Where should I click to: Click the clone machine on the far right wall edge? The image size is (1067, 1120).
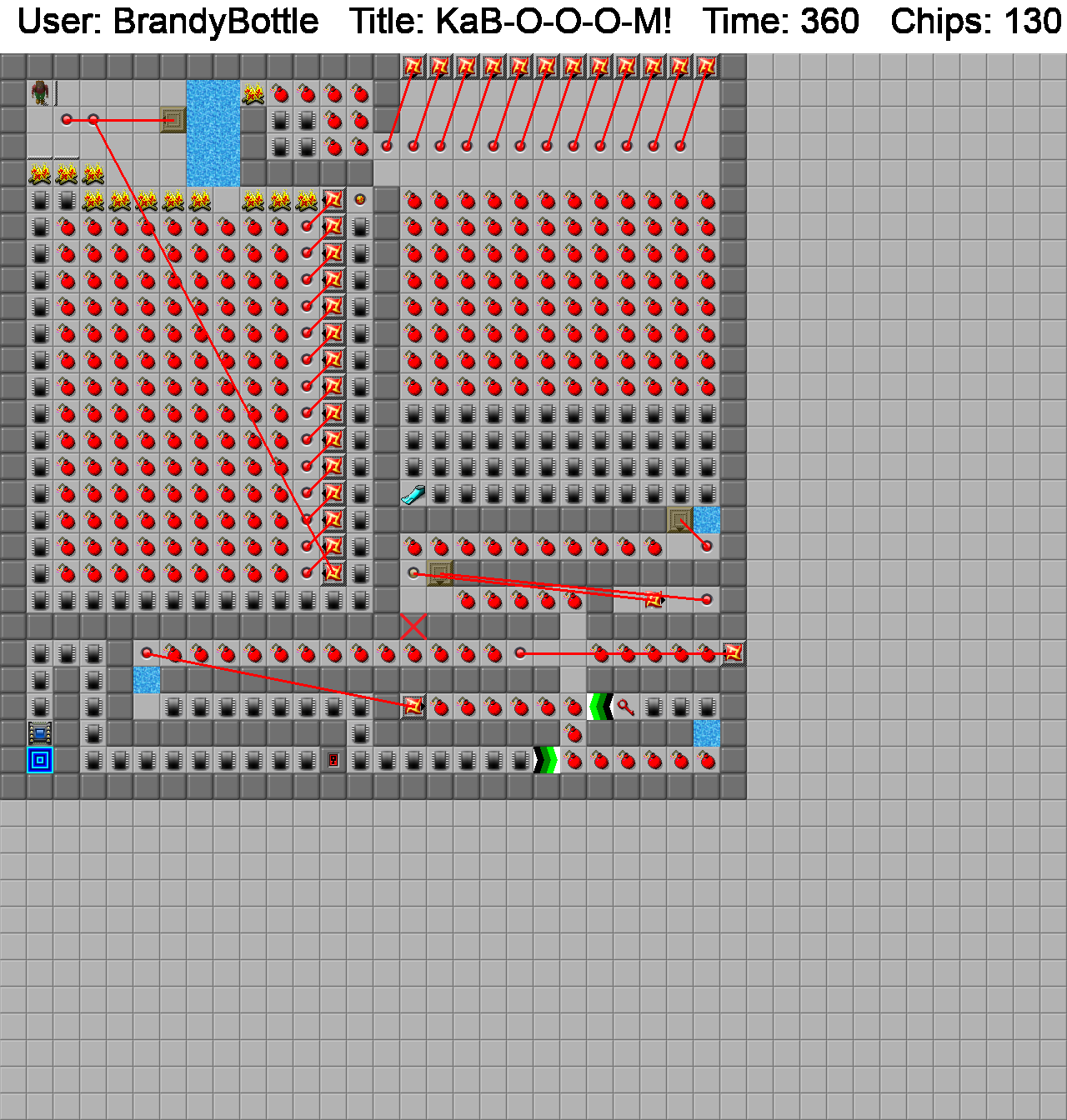pos(734,654)
